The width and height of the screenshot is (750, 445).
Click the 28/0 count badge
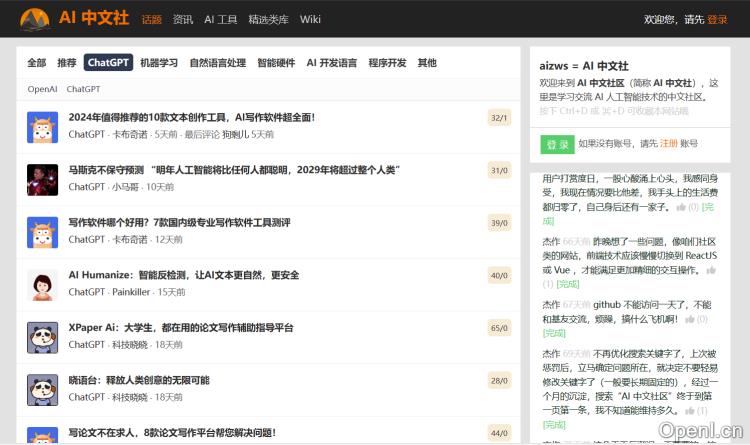point(499,381)
